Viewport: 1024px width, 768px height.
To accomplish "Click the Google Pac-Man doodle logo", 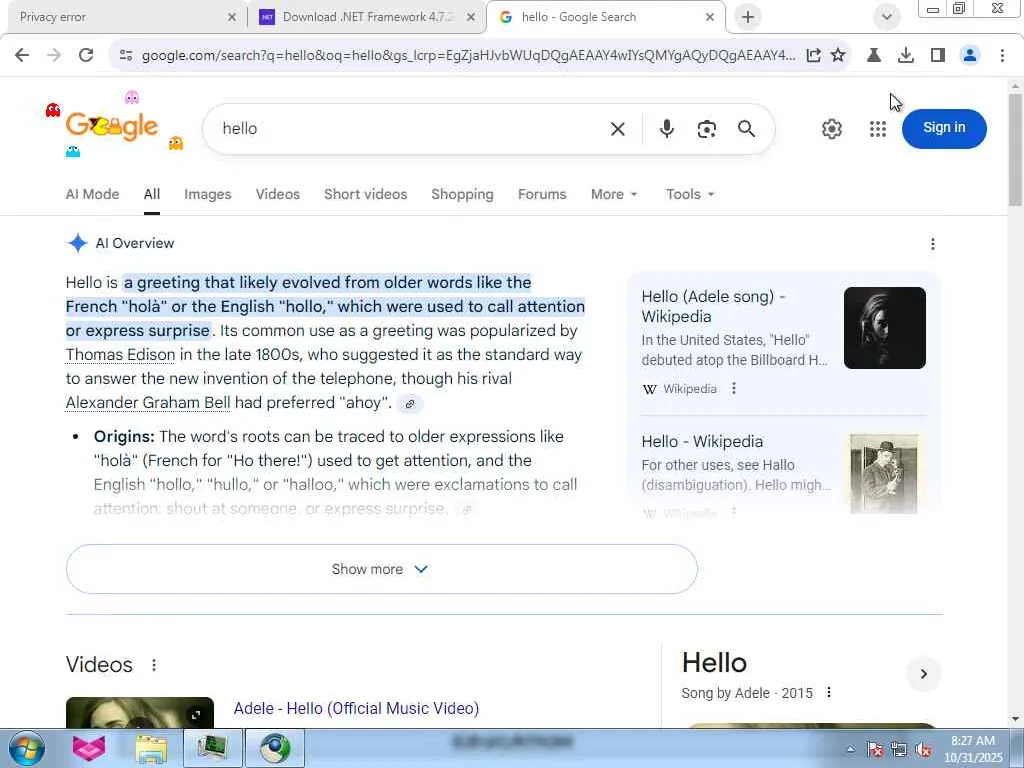I will [112, 125].
